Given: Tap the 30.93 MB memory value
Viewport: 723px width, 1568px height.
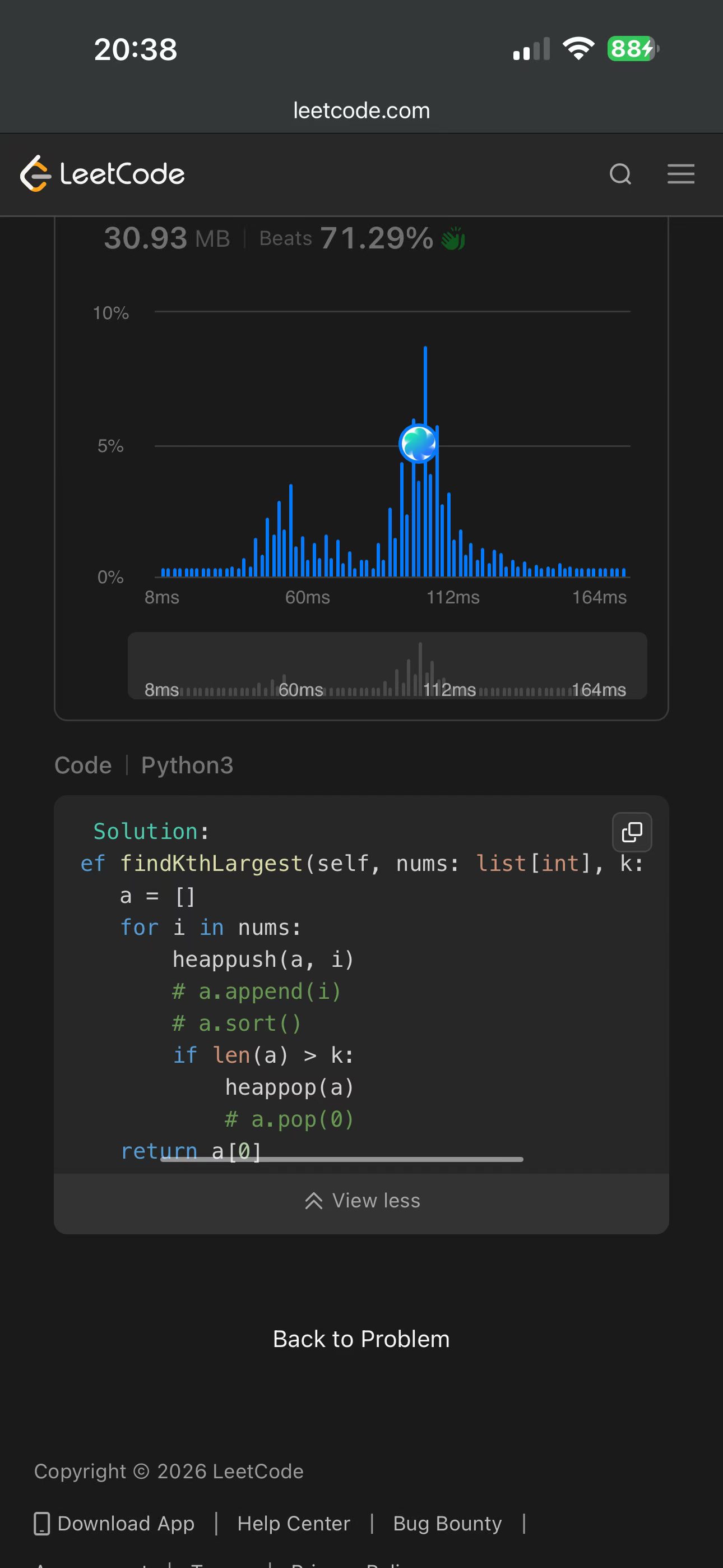Looking at the screenshot, I should pos(167,238).
